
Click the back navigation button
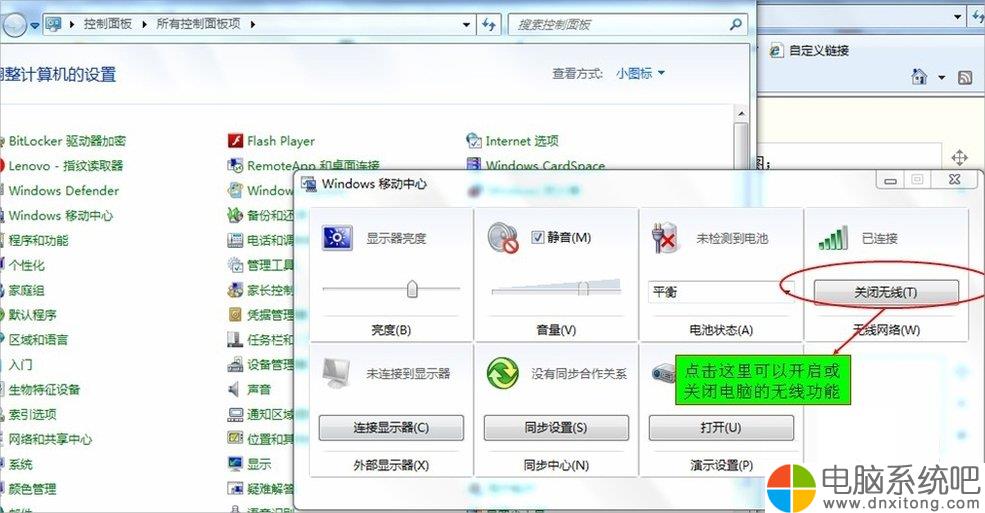pos(14,24)
